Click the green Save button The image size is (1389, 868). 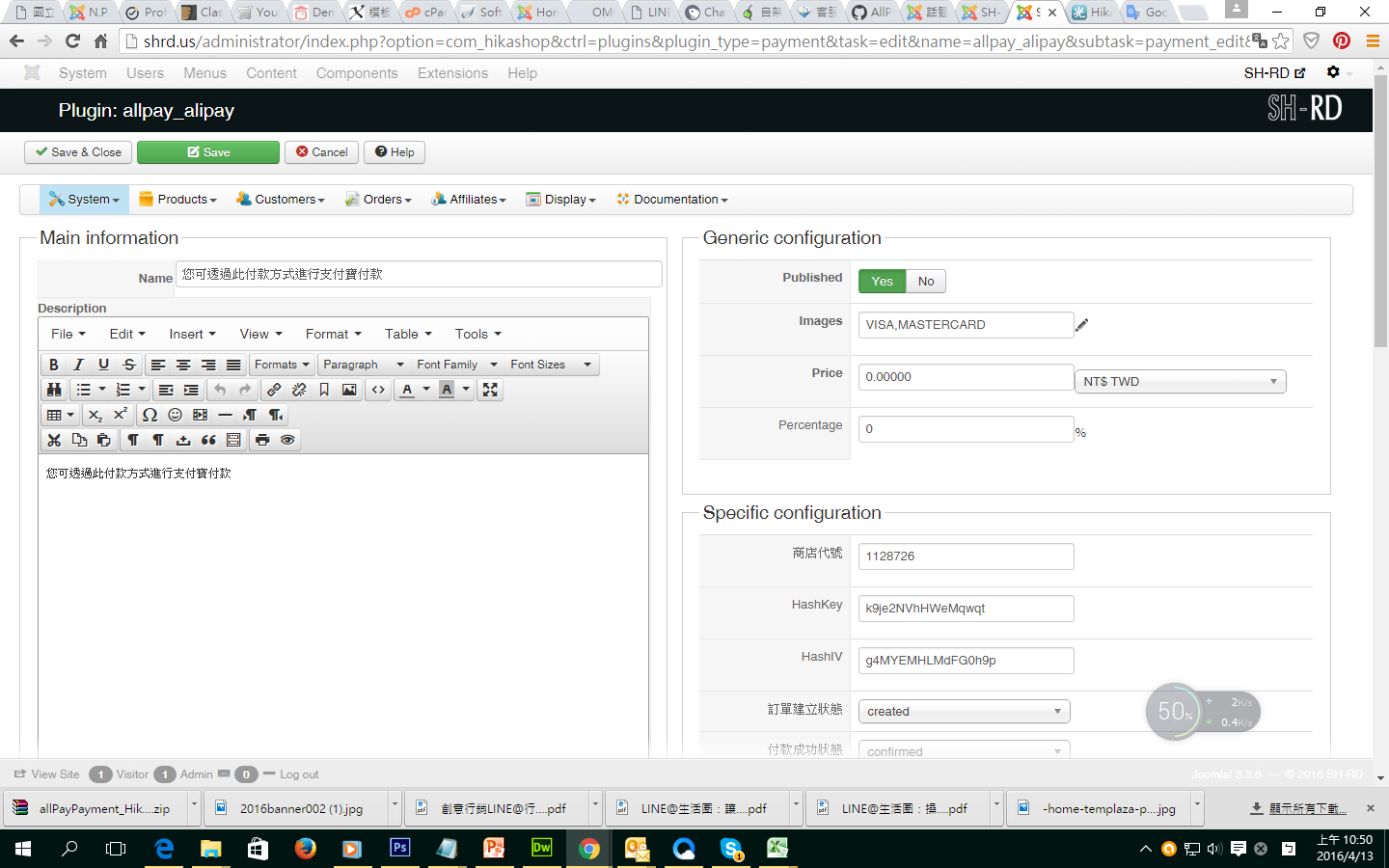point(208,152)
